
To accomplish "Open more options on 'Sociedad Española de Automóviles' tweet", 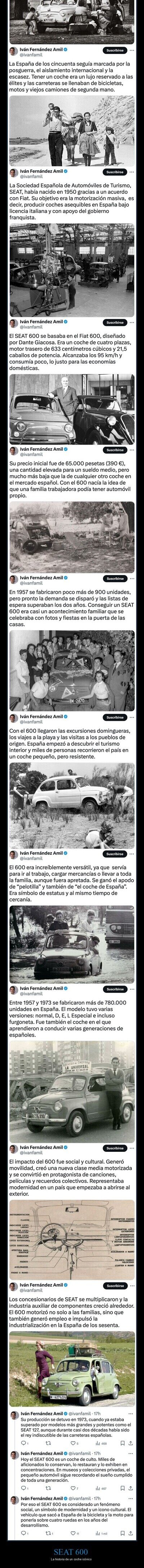I will click(x=131, y=172).
